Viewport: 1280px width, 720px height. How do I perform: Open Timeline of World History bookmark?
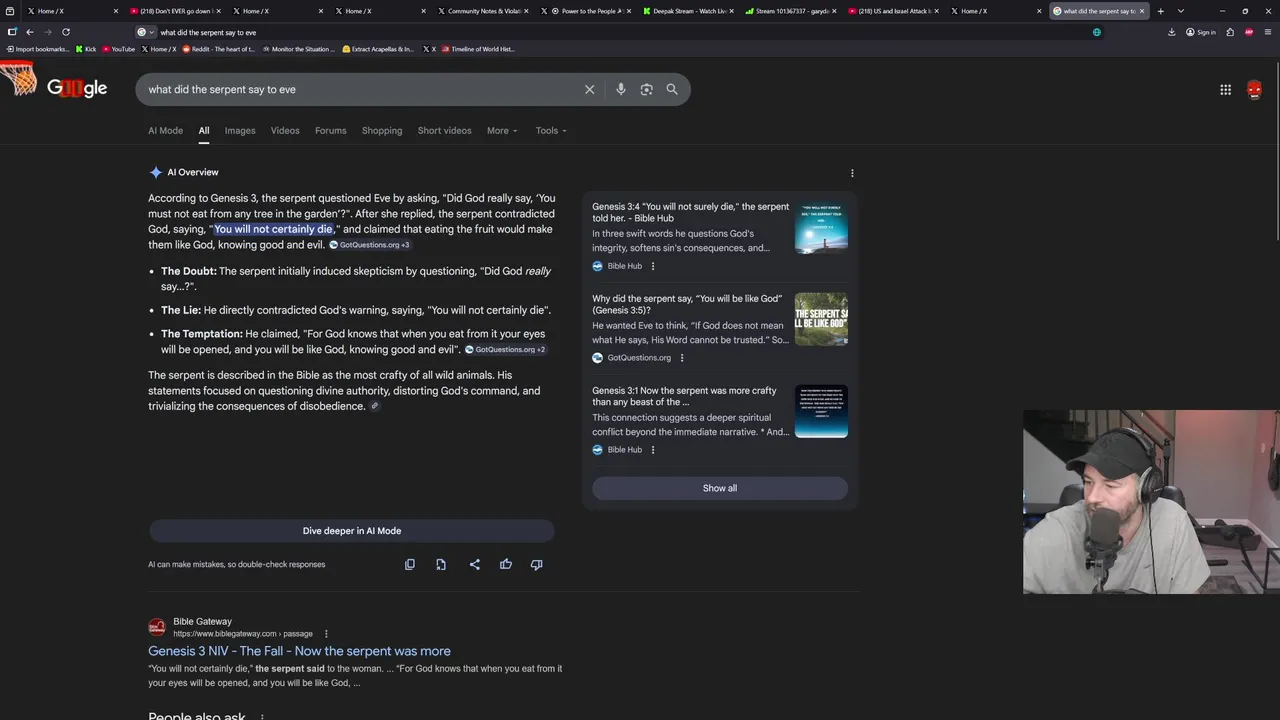[477, 49]
